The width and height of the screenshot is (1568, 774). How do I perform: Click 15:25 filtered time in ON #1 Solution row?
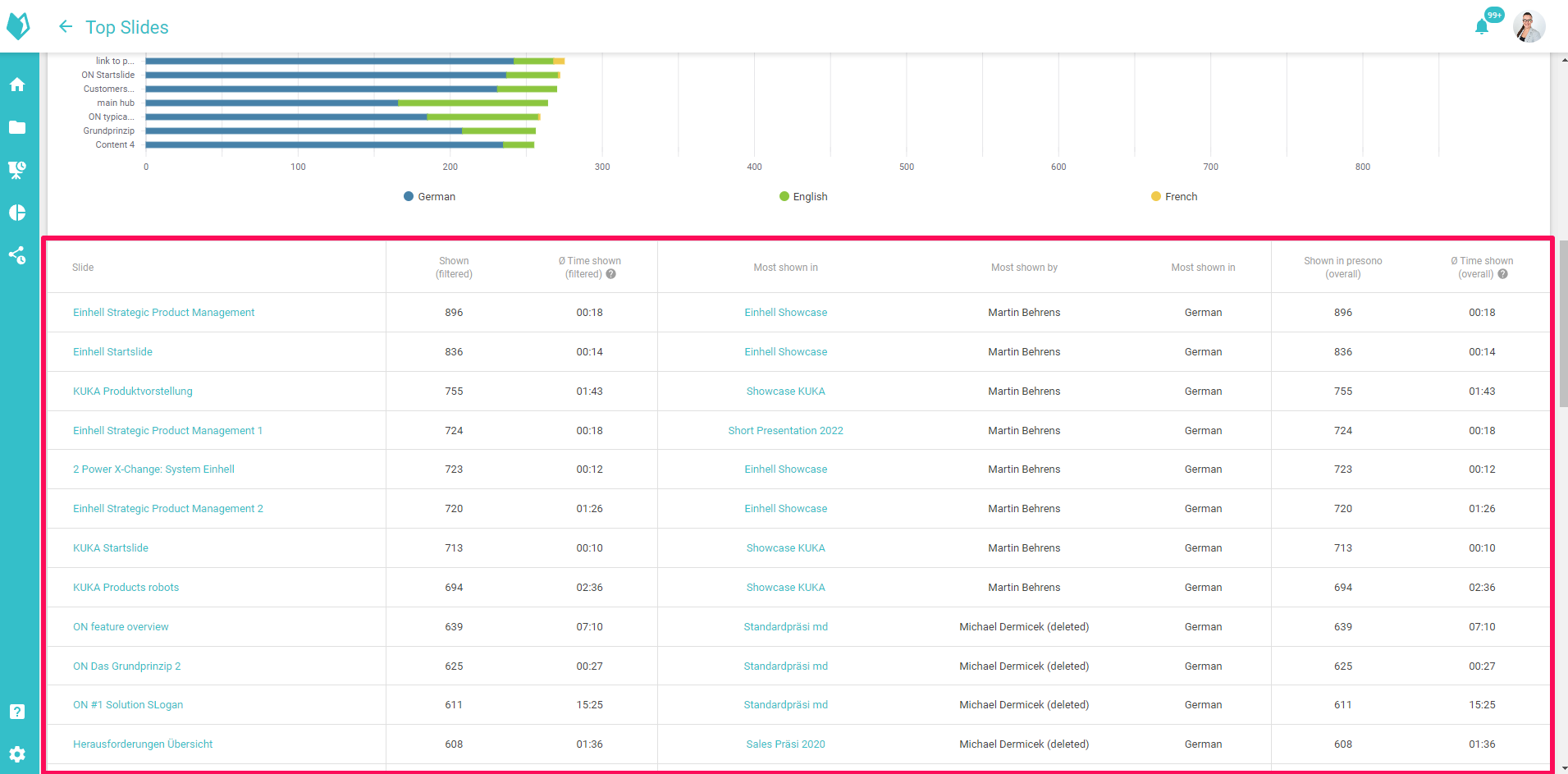click(x=589, y=705)
